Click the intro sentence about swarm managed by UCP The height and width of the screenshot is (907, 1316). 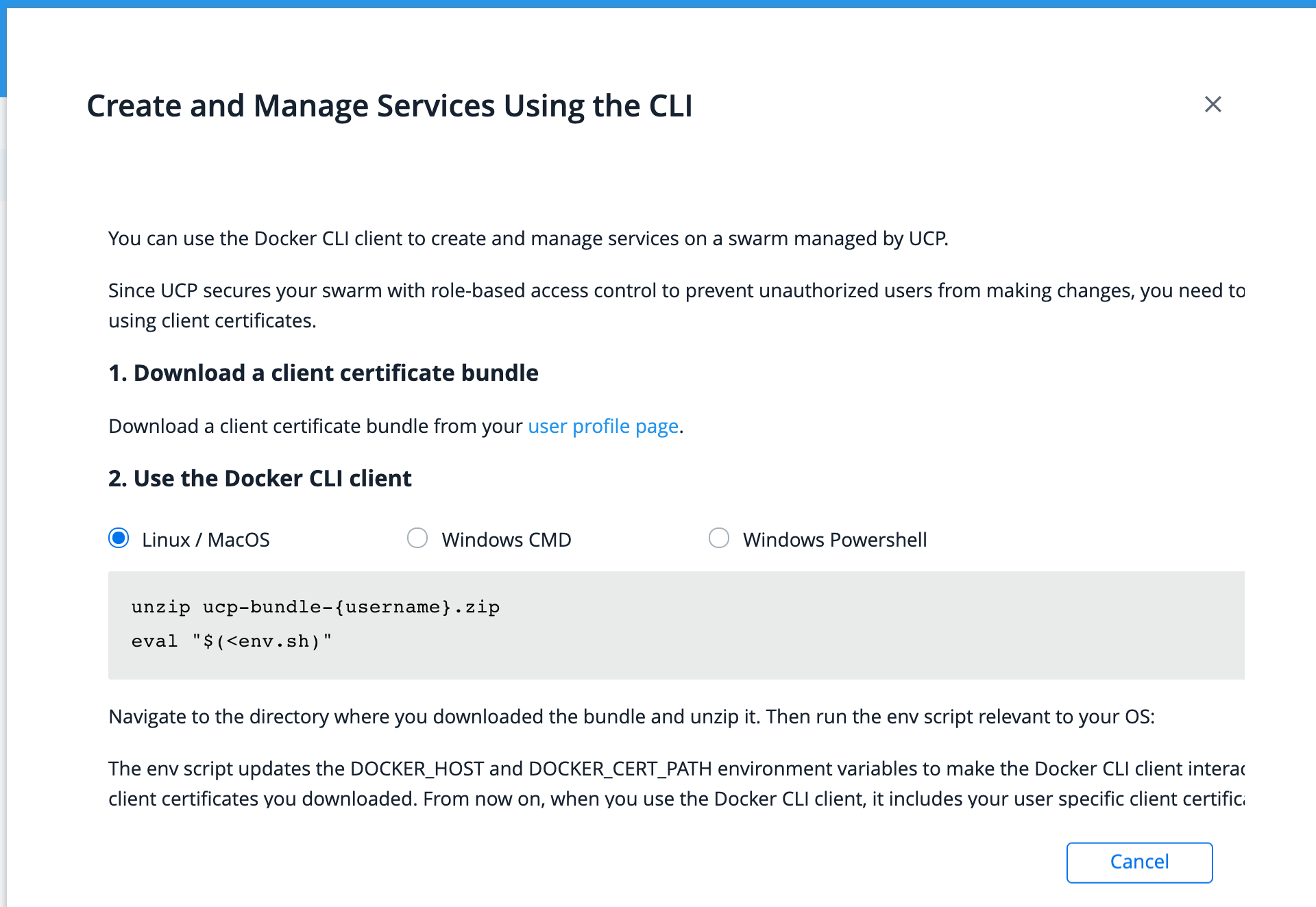tap(528, 238)
